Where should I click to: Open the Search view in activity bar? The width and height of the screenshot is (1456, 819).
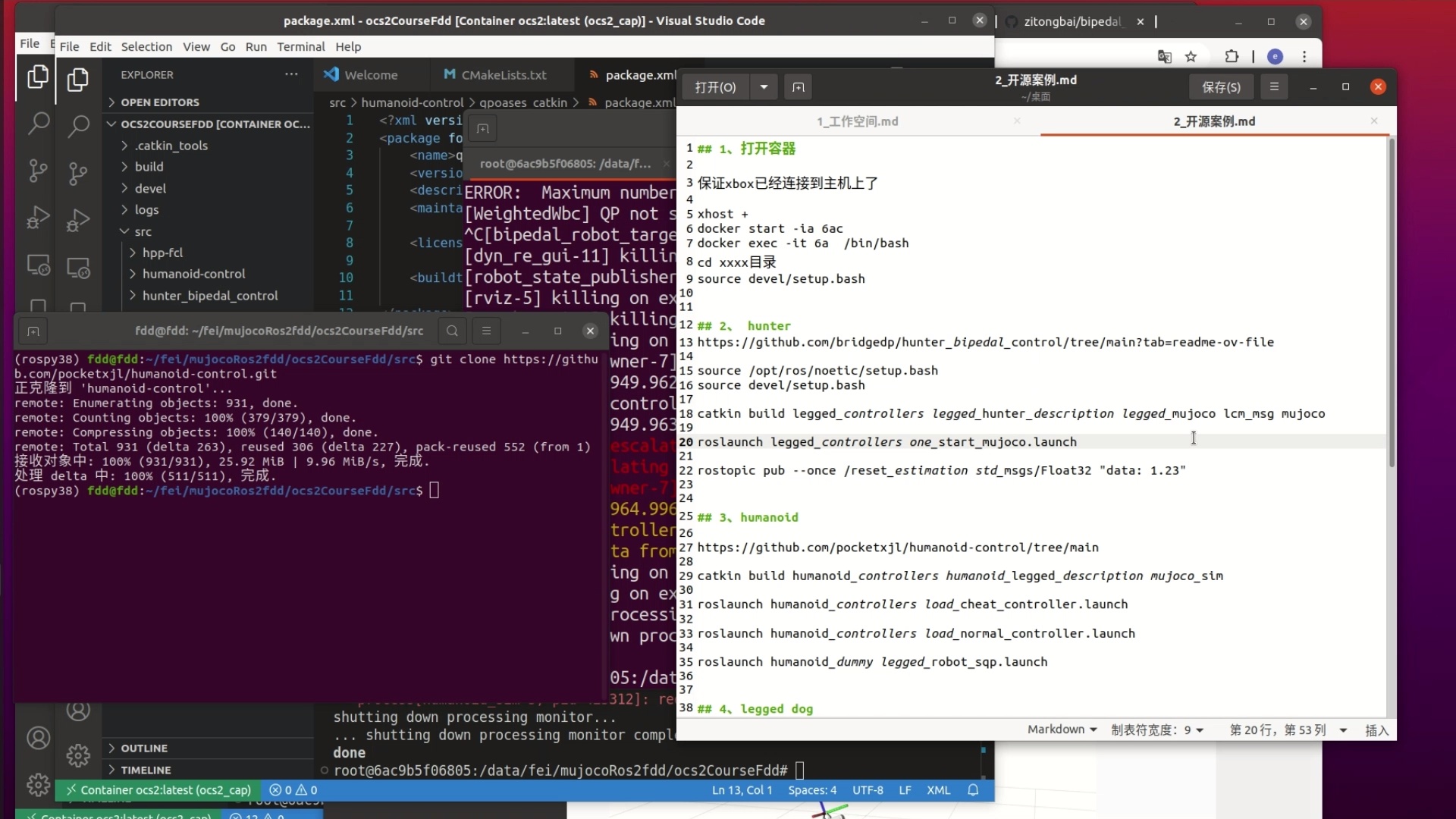78,126
